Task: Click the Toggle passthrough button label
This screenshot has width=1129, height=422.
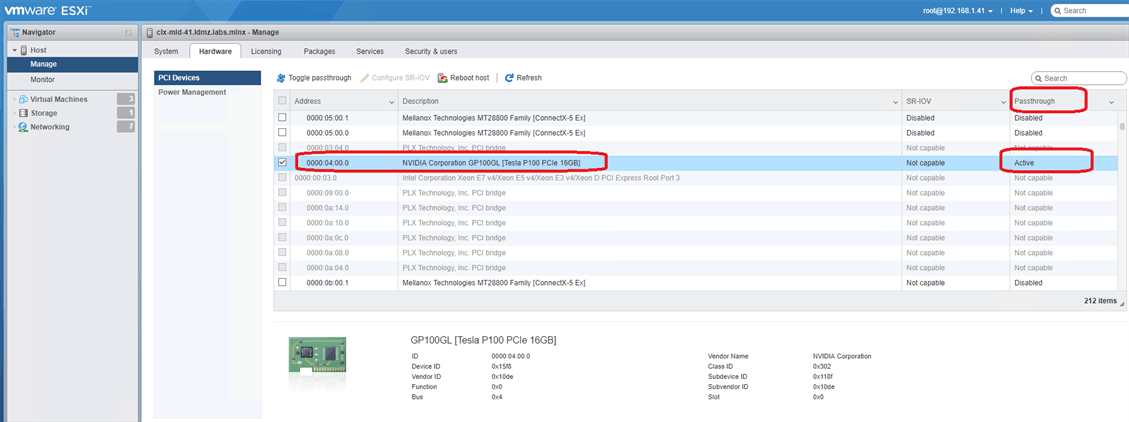Action: [x=320, y=78]
